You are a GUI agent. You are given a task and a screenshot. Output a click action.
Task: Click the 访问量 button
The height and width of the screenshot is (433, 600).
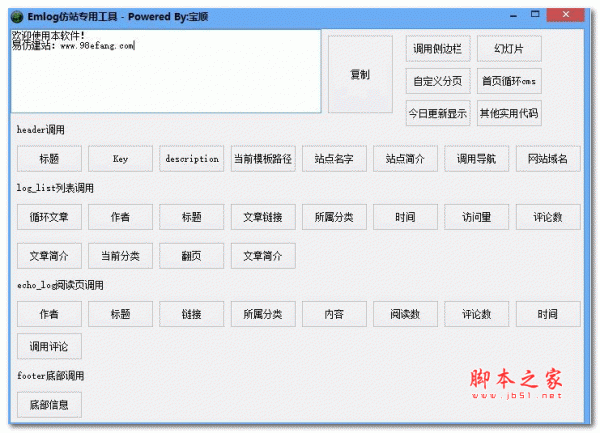click(x=477, y=217)
